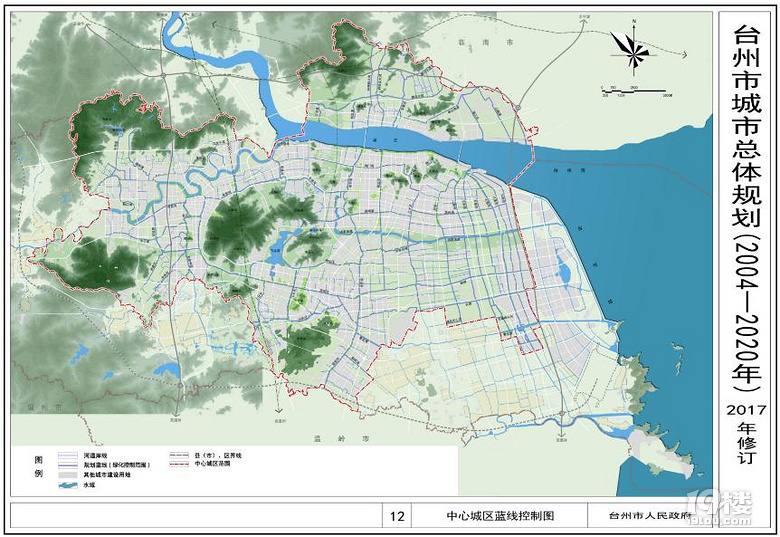Image resolution: width=780 pixels, height=537 pixels.
Task: Click the north arrow compass rose
Action: [x=632, y=45]
